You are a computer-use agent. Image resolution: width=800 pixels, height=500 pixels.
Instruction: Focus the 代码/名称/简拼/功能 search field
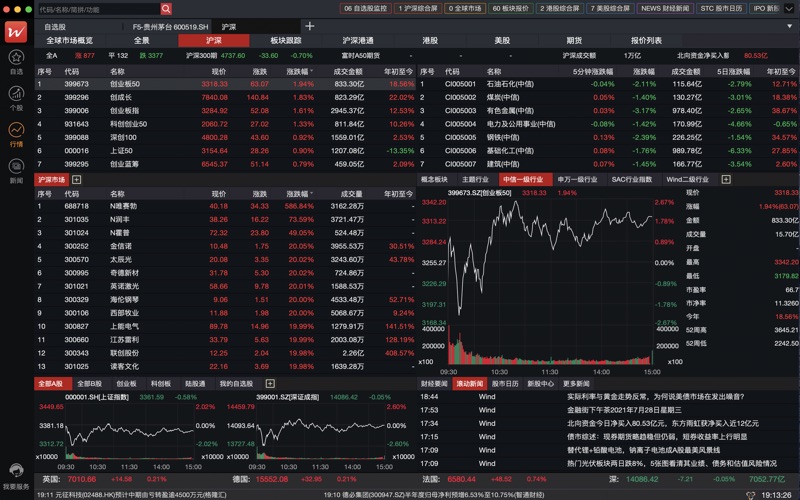(98, 9)
